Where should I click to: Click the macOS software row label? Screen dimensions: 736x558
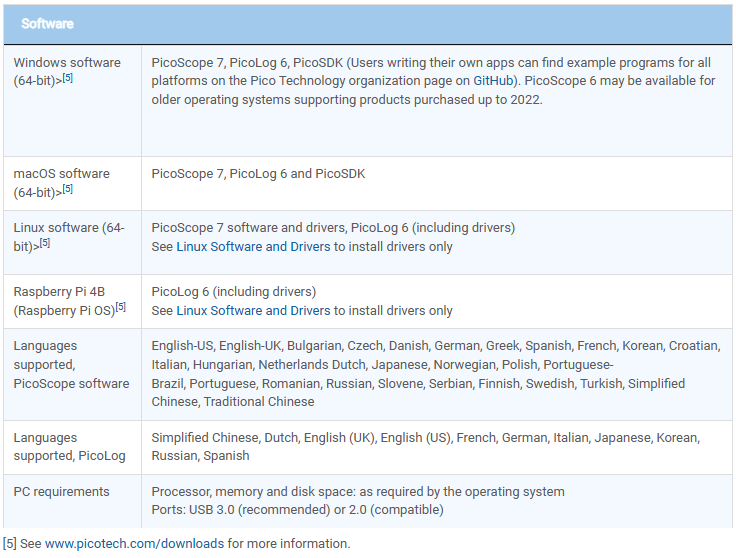pos(61,173)
